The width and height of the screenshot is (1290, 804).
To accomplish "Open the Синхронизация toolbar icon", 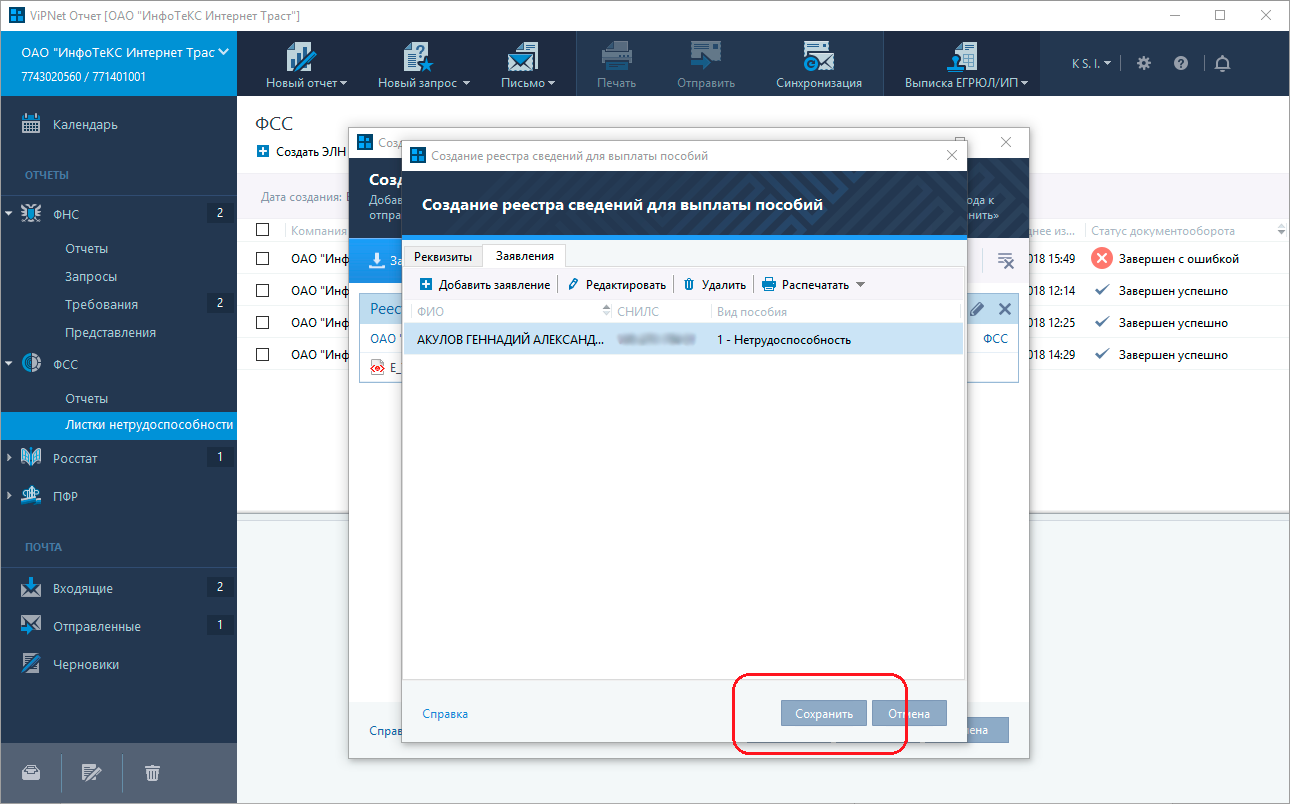I will point(818,65).
